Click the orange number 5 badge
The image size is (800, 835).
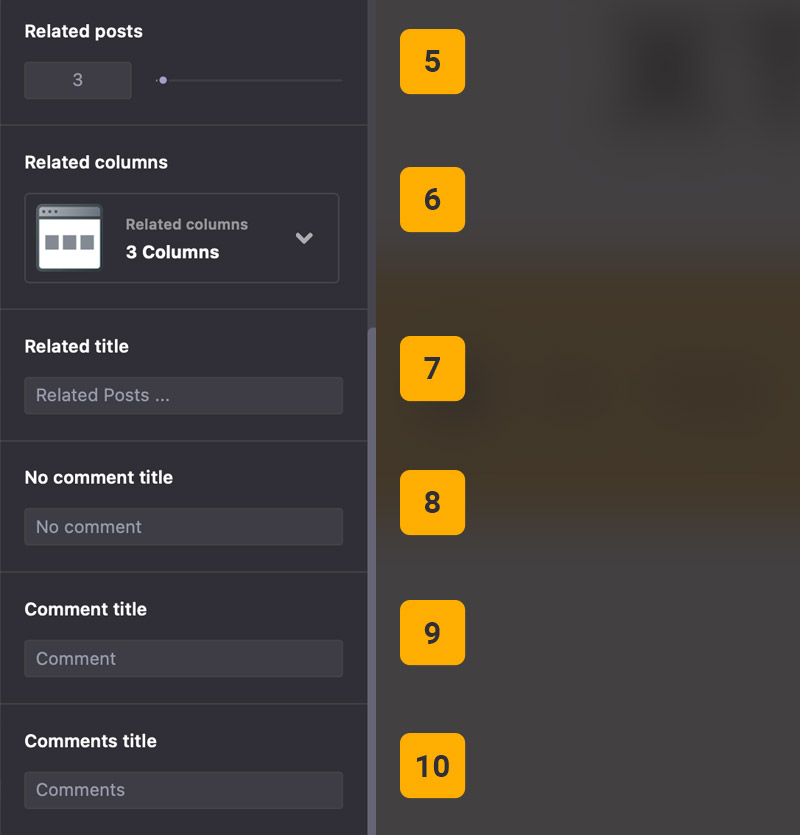point(432,62)
